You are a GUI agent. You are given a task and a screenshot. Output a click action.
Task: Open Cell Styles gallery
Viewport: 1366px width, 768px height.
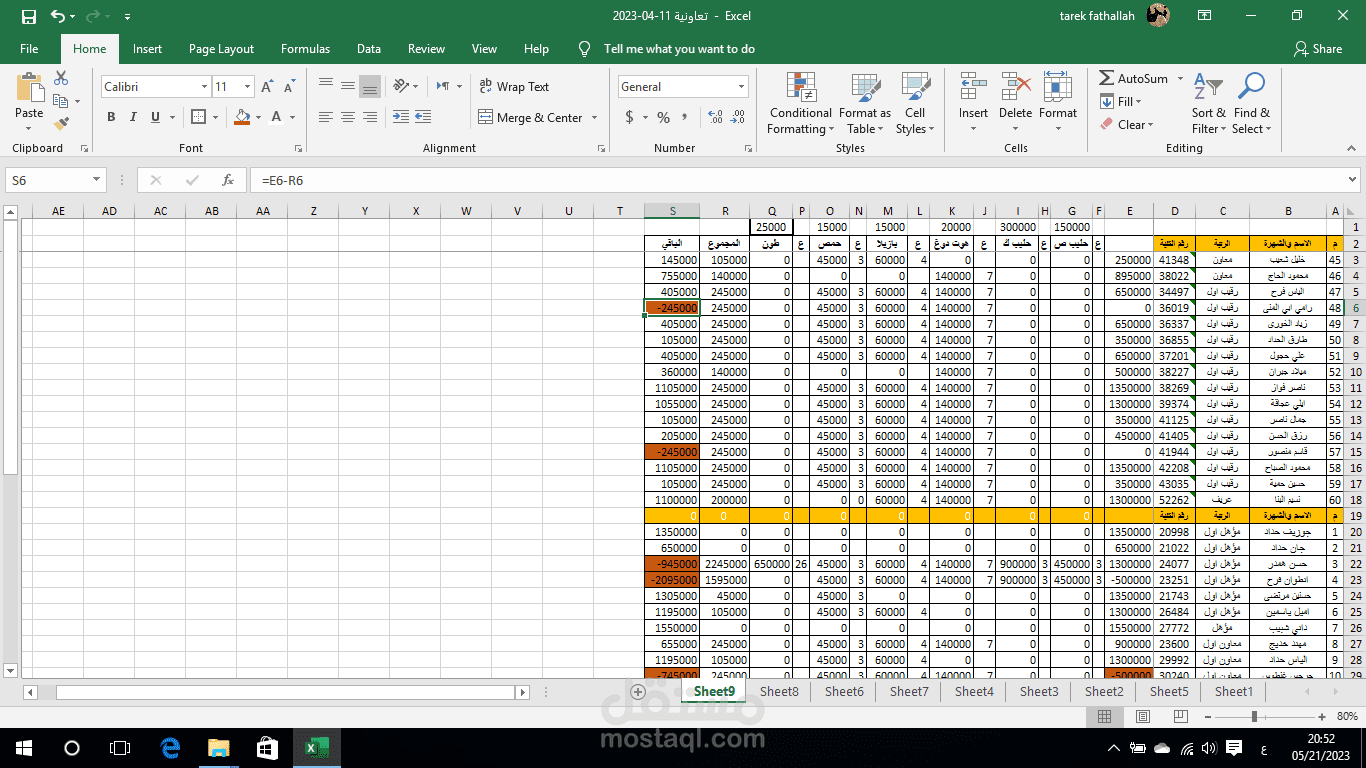tap(915, 104)
